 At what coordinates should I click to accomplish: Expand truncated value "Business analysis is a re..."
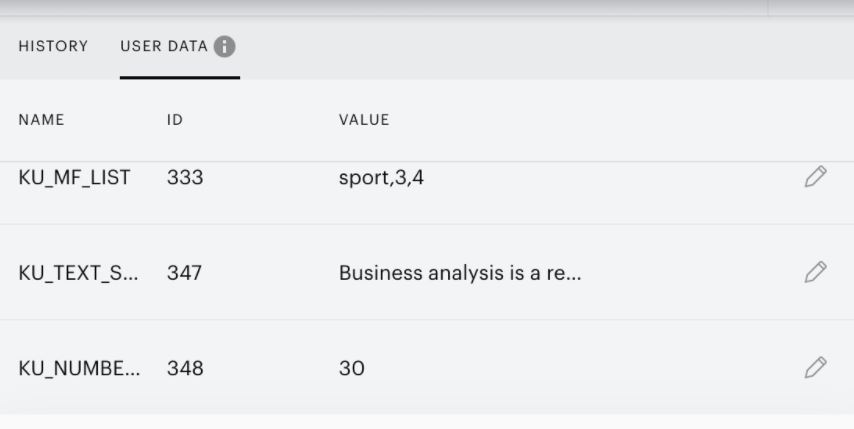[x=460, y=273]
